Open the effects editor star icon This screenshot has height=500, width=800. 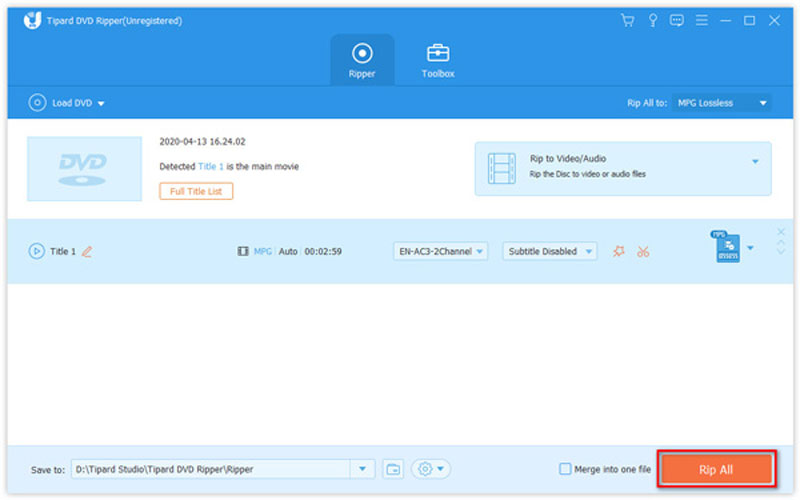coord(618,251)
